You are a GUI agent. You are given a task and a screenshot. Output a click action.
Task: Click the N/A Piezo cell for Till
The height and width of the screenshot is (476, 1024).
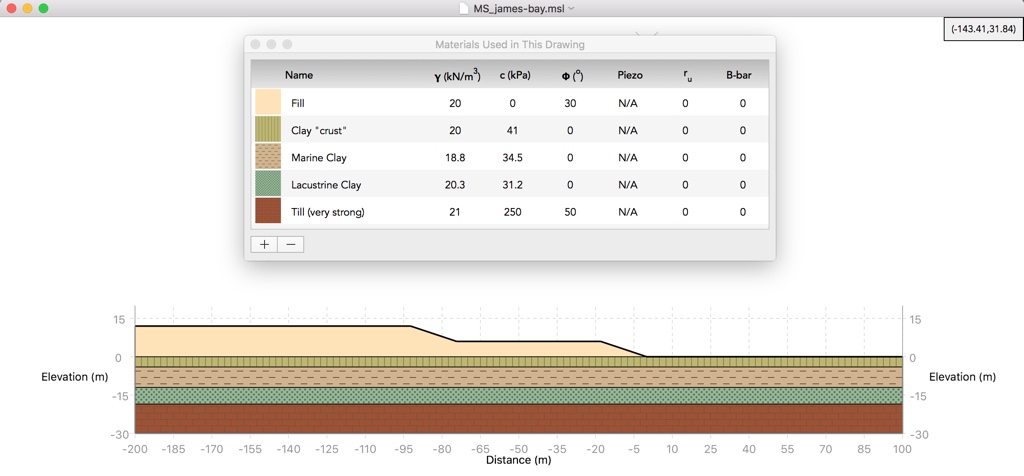(628, 212)
